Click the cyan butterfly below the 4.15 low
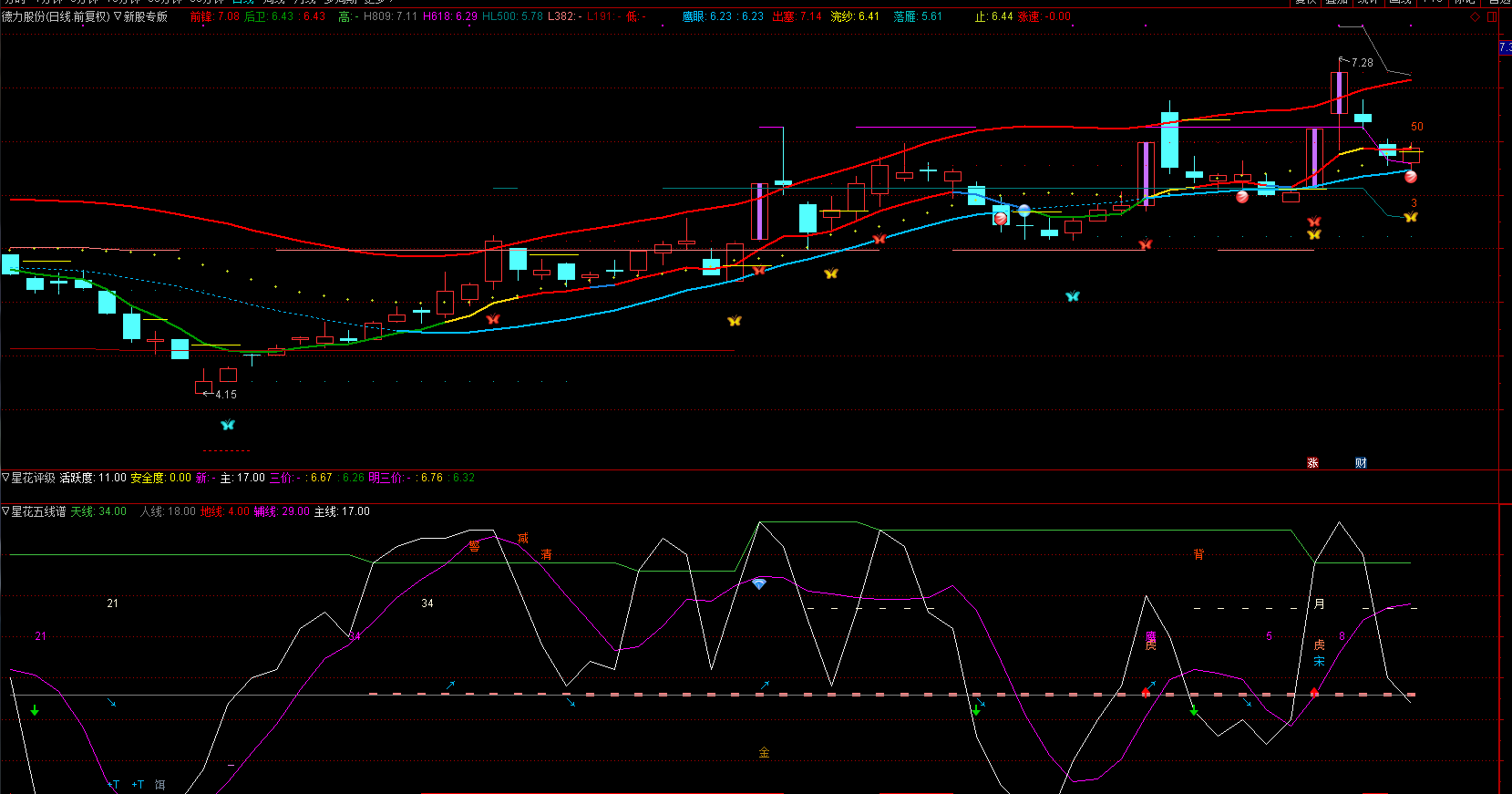Screen dimensions: 1512x794 pos(228,425)
